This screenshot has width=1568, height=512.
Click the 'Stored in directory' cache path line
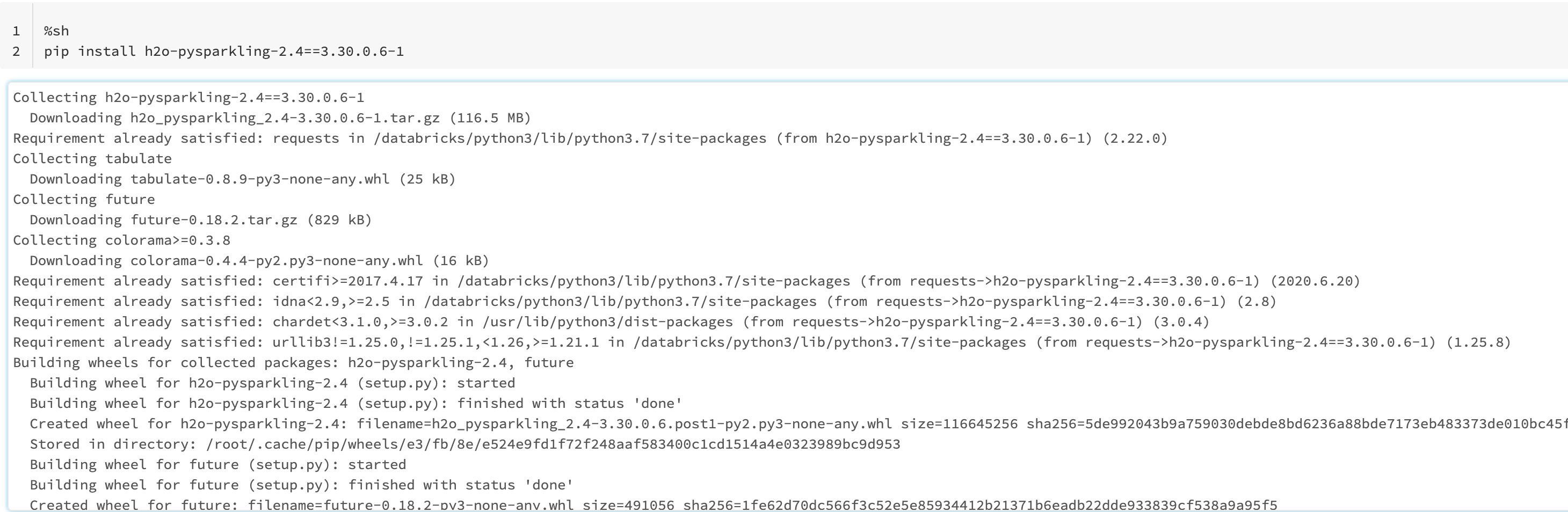(x=465, y=444)
